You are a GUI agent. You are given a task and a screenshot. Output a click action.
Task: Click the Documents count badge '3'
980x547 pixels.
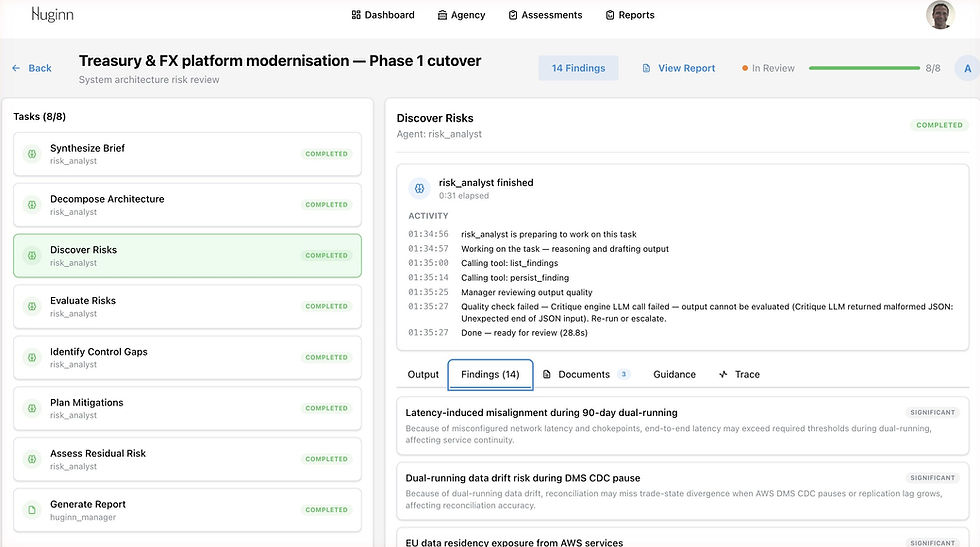pos(623,374)
